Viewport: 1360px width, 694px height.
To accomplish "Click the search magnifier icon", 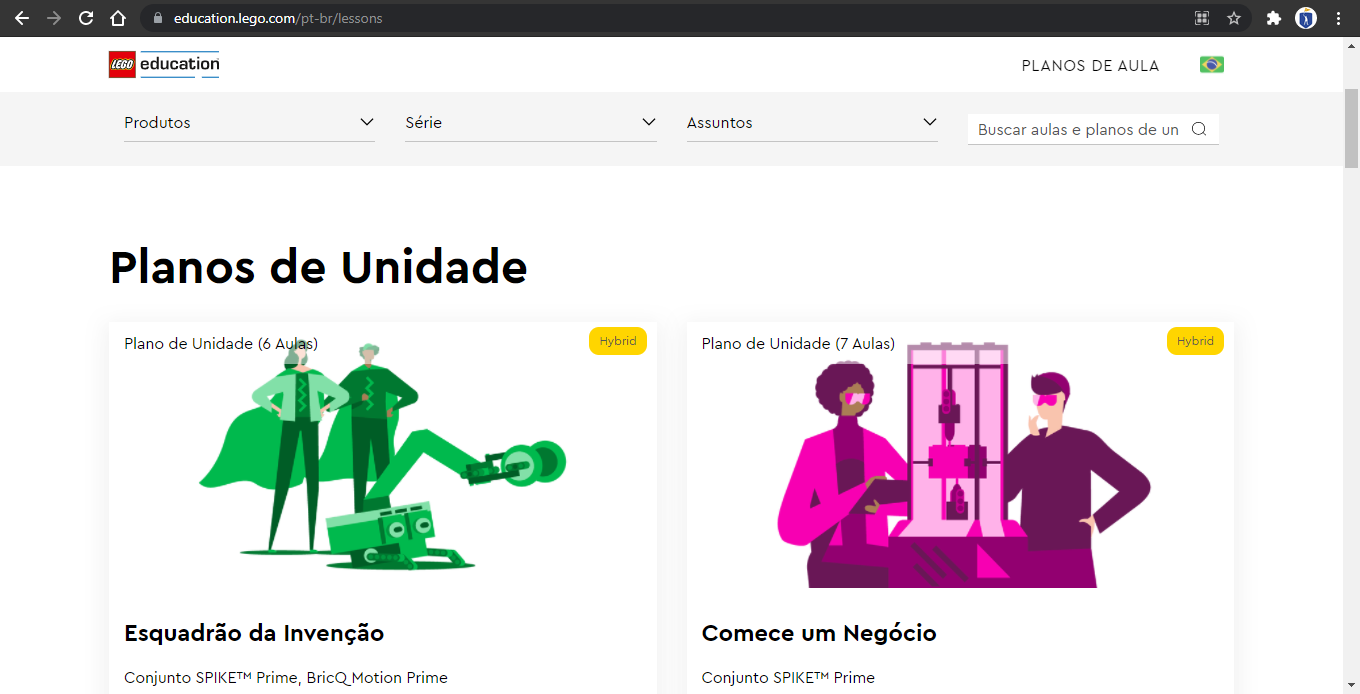I will pos(1199,129).
